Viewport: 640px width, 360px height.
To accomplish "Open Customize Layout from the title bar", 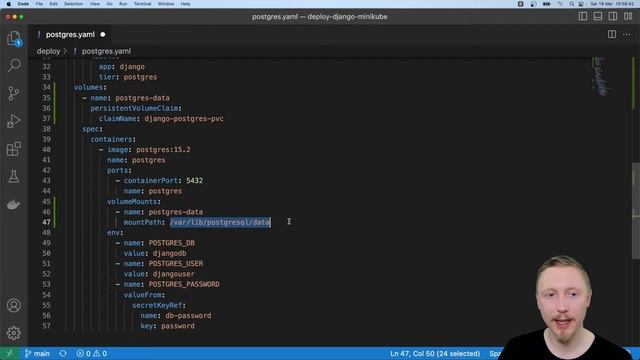I will click(628, 16).
